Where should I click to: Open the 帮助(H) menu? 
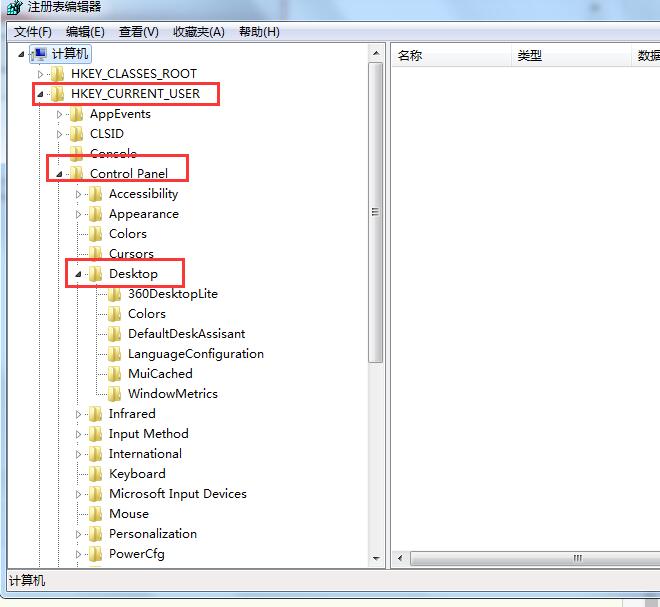click(259, 32)
